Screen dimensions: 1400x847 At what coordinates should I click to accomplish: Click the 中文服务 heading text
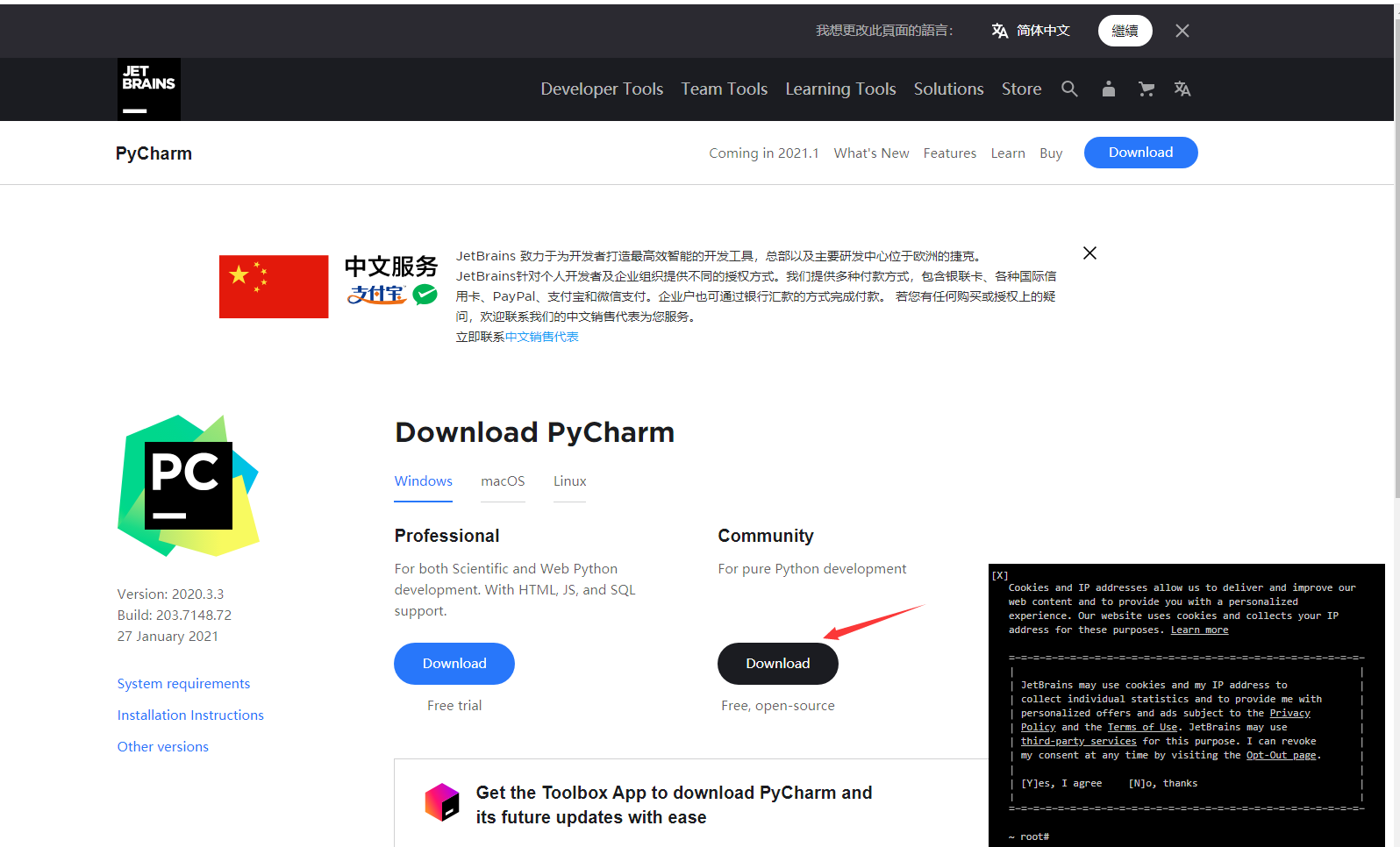390,266
